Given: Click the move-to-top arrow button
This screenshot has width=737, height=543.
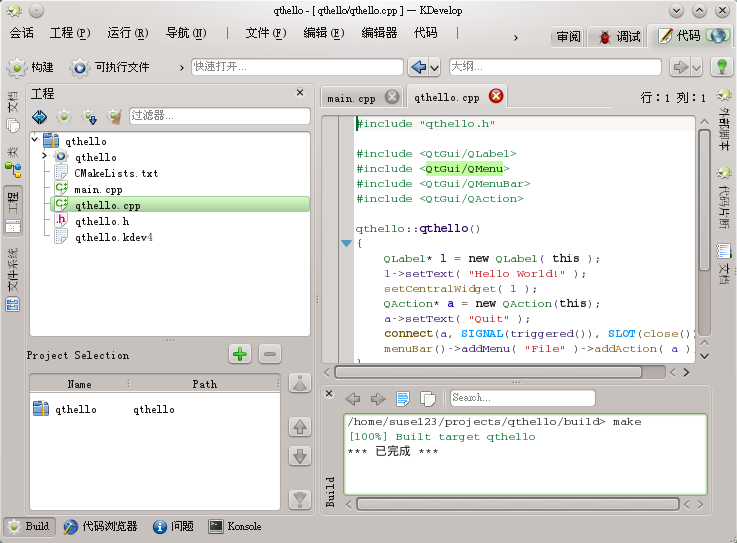Looking at the screenshot, I should pos(300,383).
